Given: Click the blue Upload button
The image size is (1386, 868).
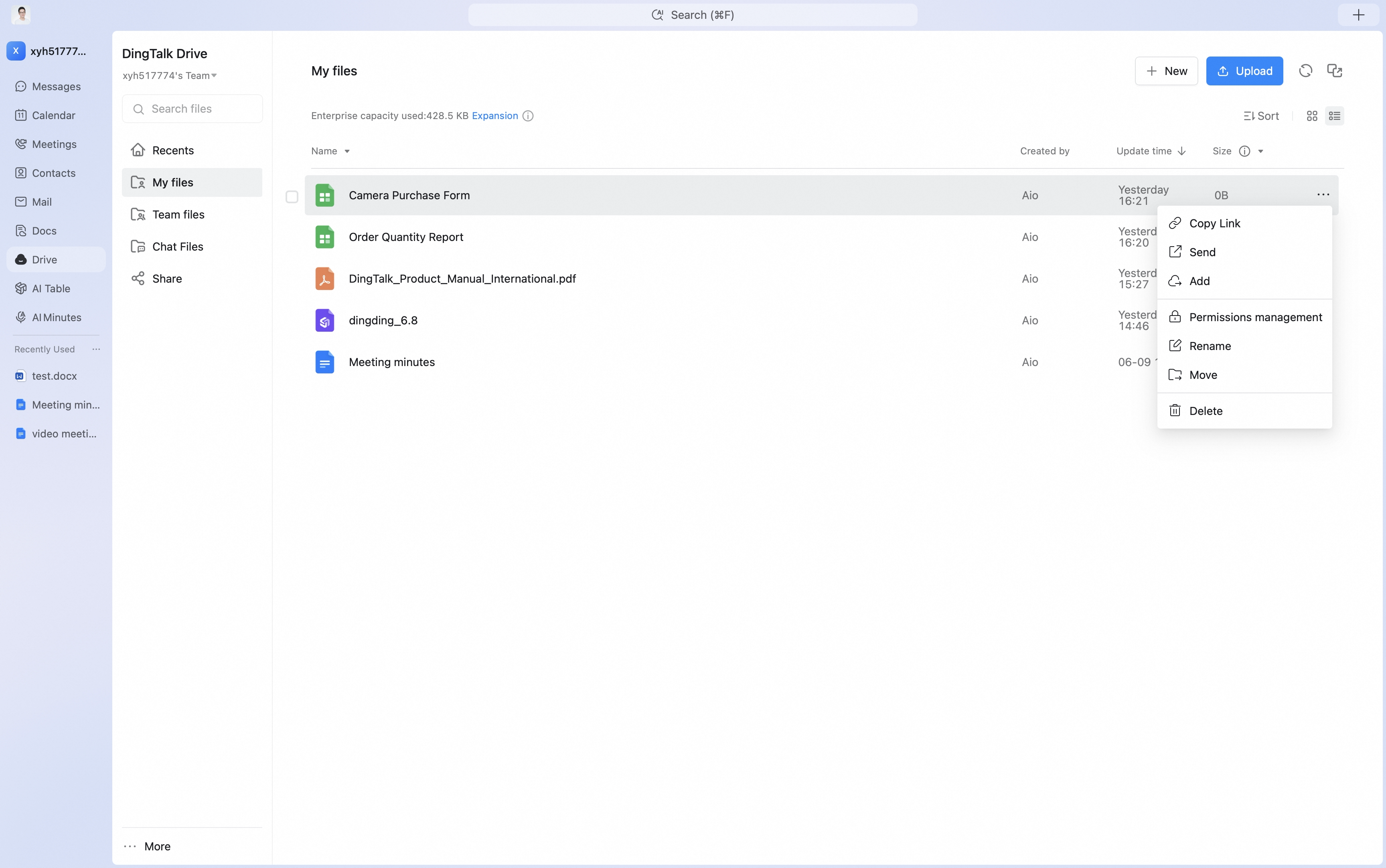Looking at the screenshot, I should coord(1244,71).
